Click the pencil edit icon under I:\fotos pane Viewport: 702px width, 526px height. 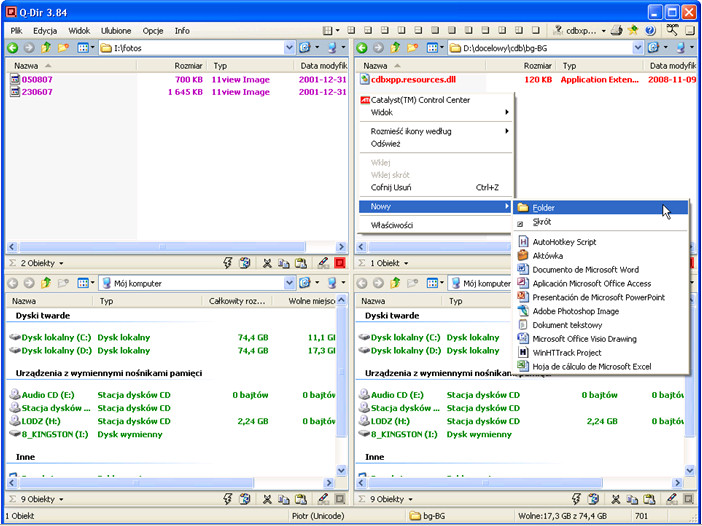click(x=323, y=263)
